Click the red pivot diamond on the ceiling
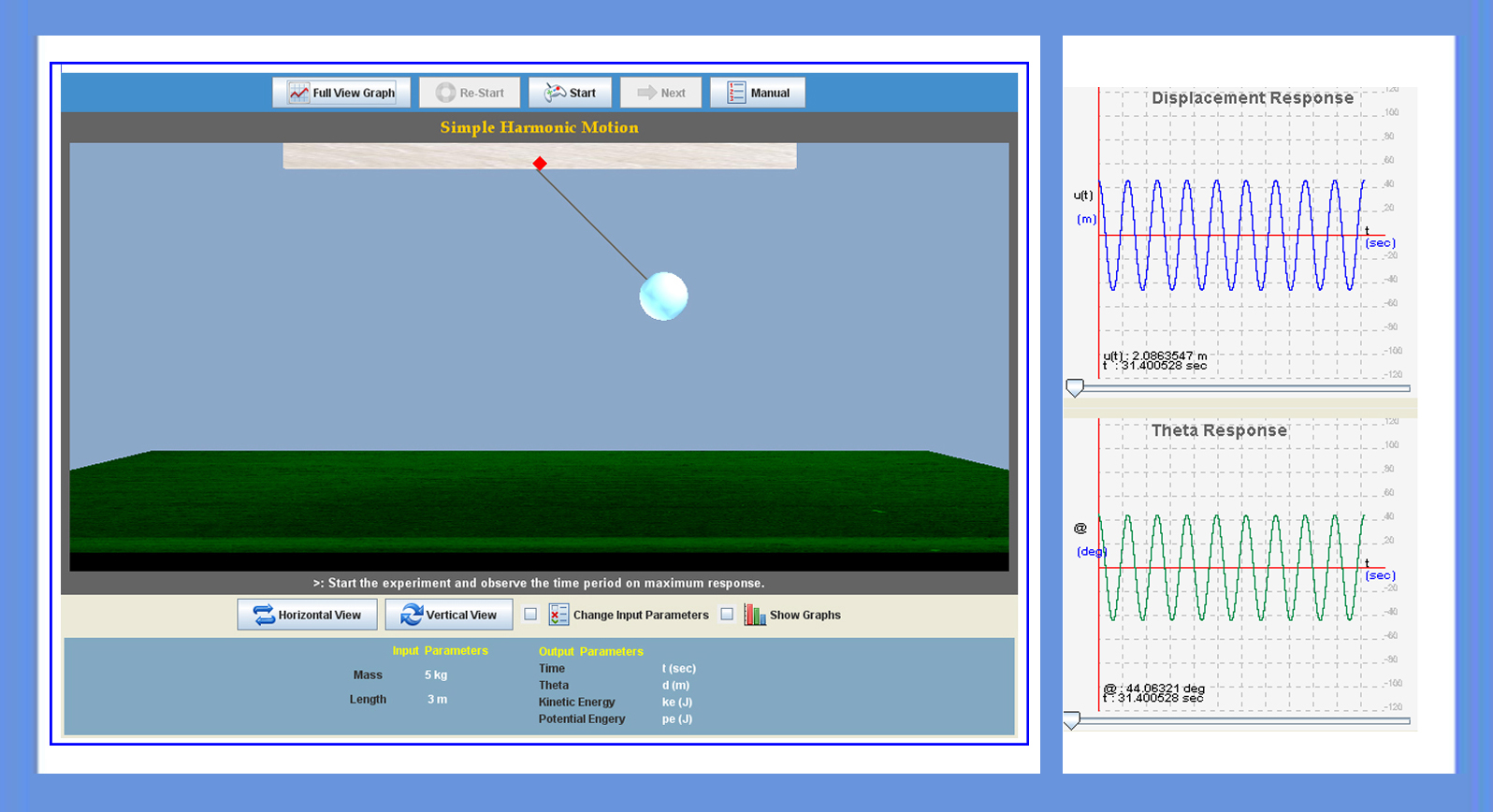This screenshot has height=812, width=1493. pos(540,164)
